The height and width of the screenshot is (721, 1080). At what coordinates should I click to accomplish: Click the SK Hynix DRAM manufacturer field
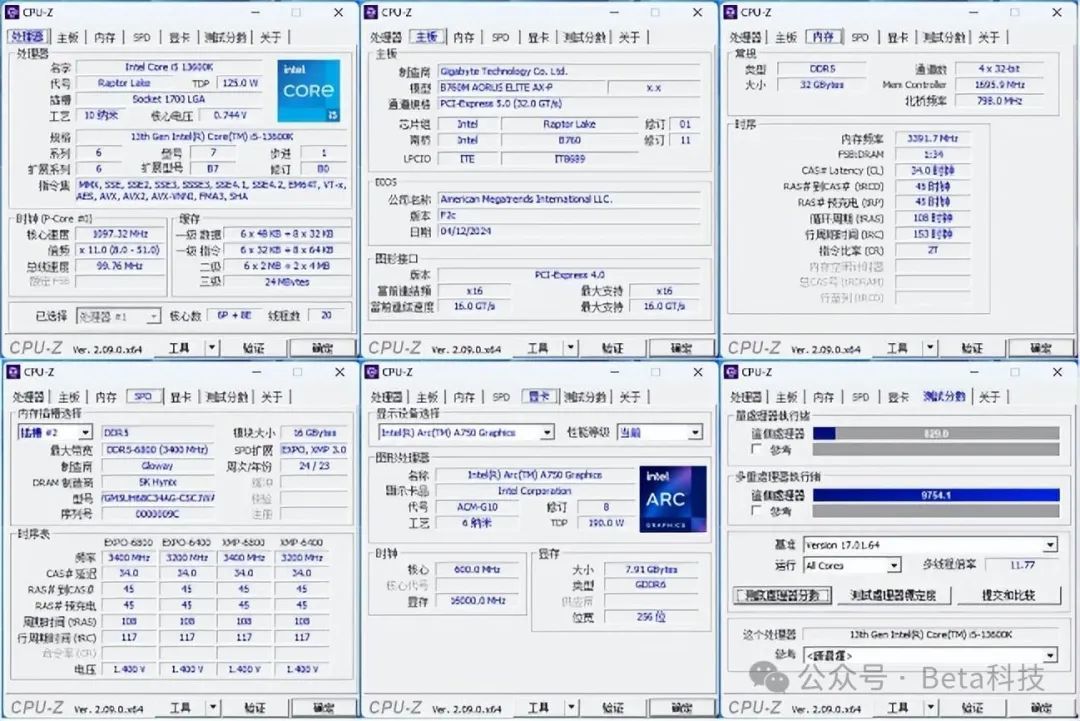click(158, 481)
